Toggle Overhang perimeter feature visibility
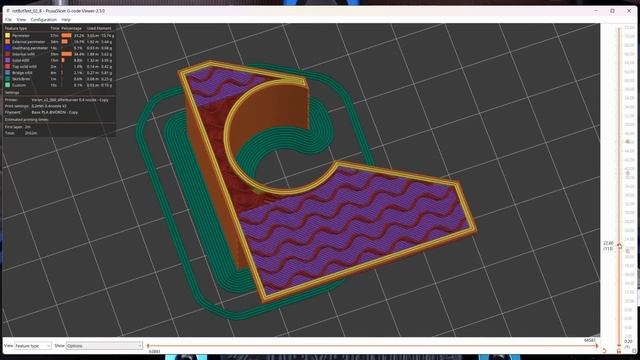640x360 pixels. 59,48
